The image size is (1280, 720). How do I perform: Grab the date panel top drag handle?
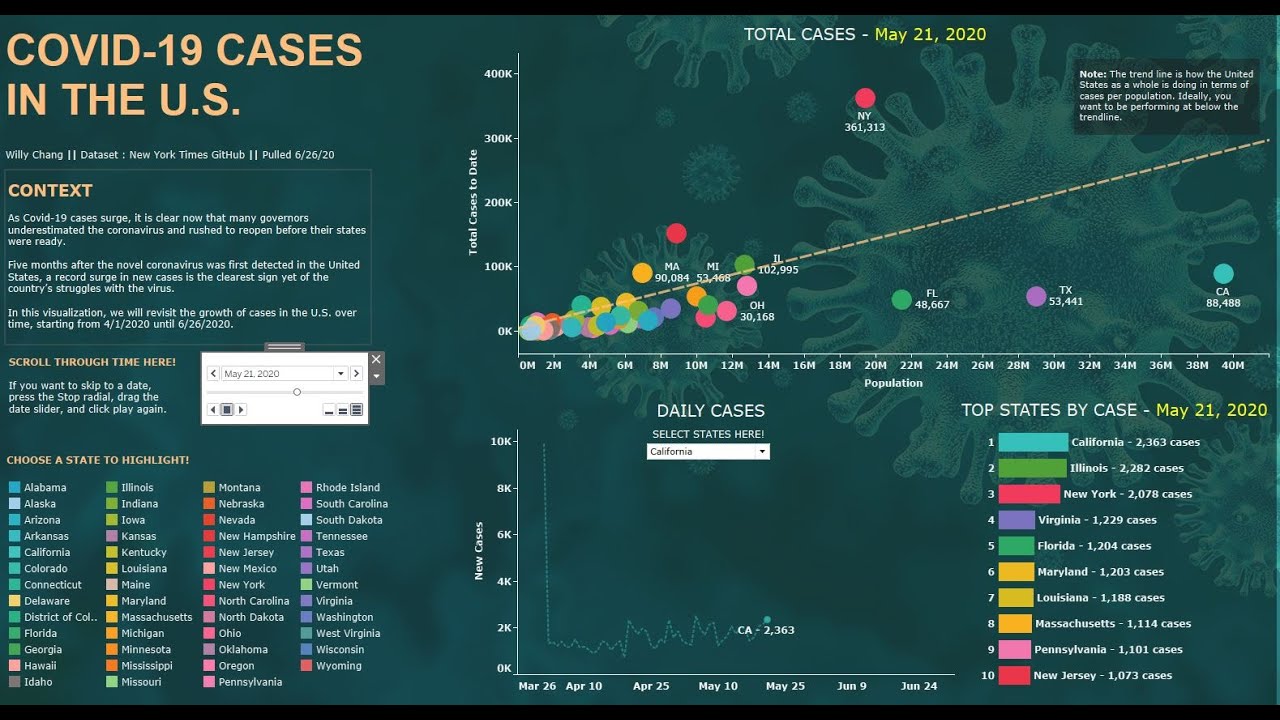[x=285, y=346]
